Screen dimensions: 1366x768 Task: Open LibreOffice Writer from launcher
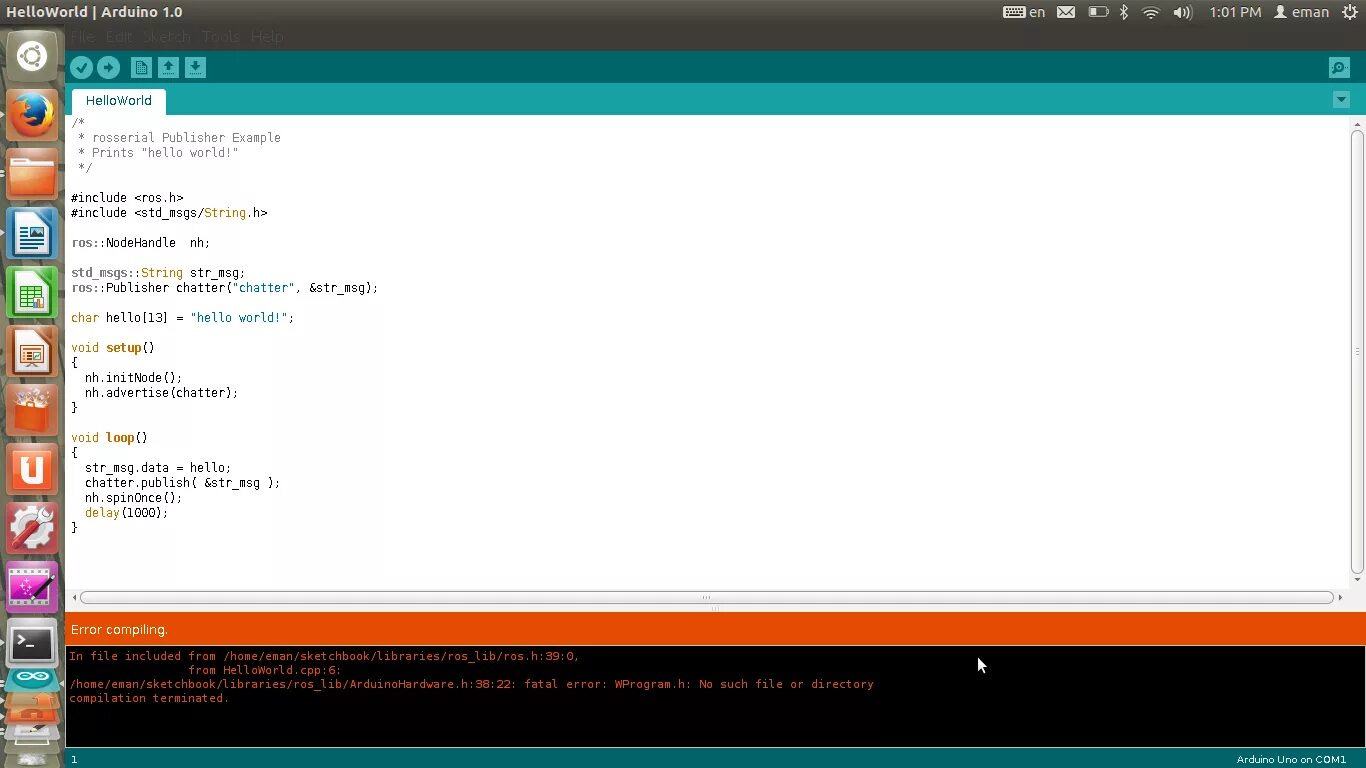click(32, 233)
